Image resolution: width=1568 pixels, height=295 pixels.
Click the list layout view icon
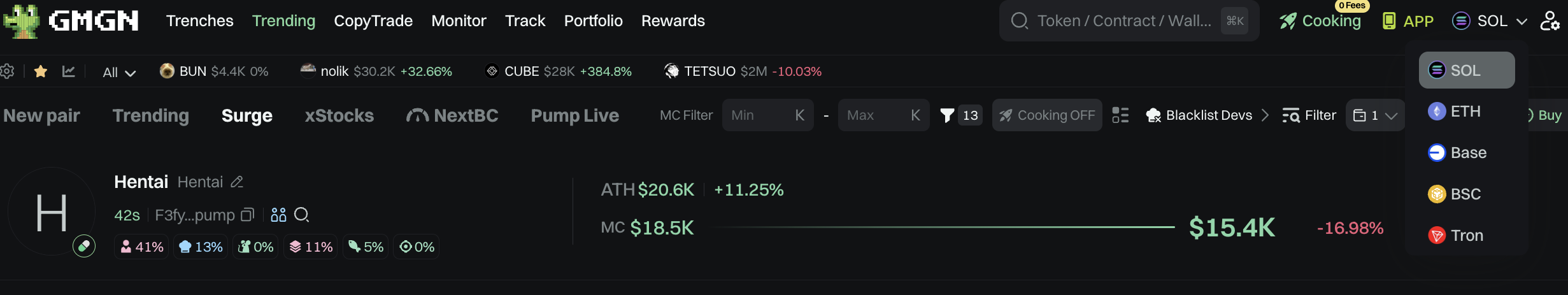point(1120,115)
